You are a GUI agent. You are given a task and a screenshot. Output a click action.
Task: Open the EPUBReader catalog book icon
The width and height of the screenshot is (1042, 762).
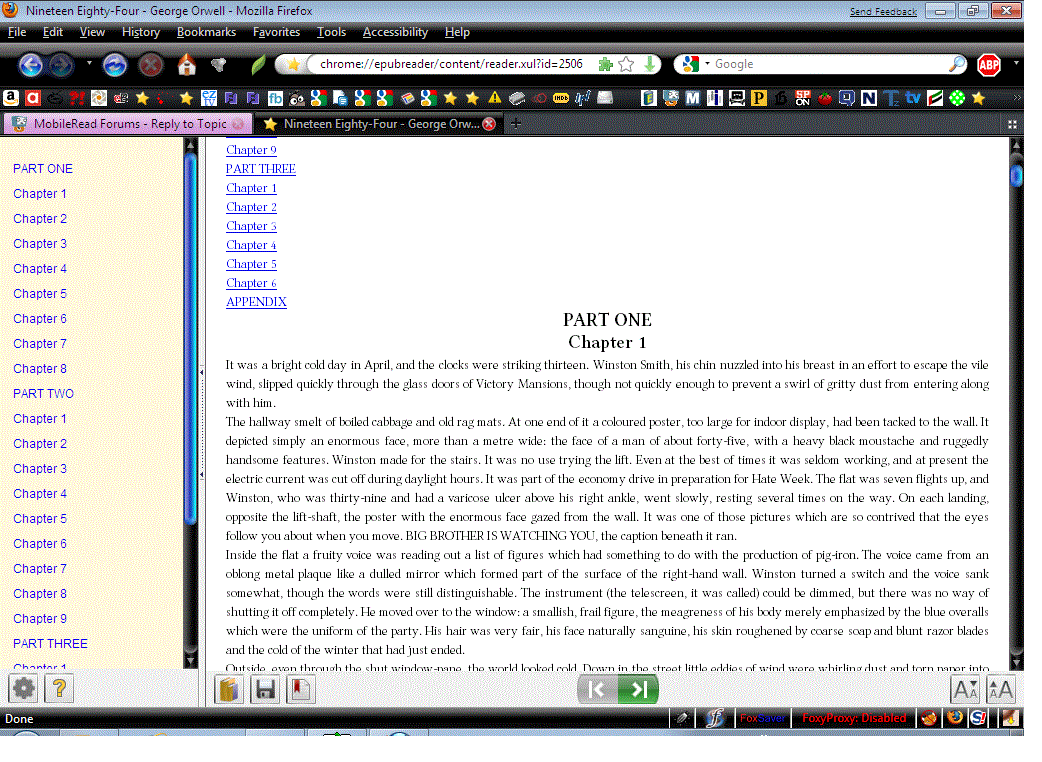click(229, 689)
